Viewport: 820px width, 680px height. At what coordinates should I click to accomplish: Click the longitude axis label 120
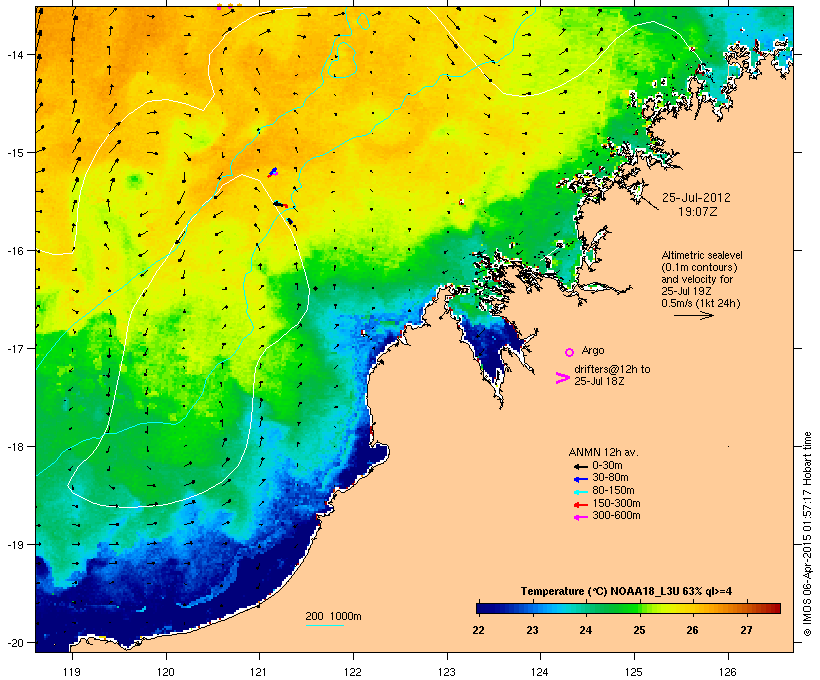166,672
